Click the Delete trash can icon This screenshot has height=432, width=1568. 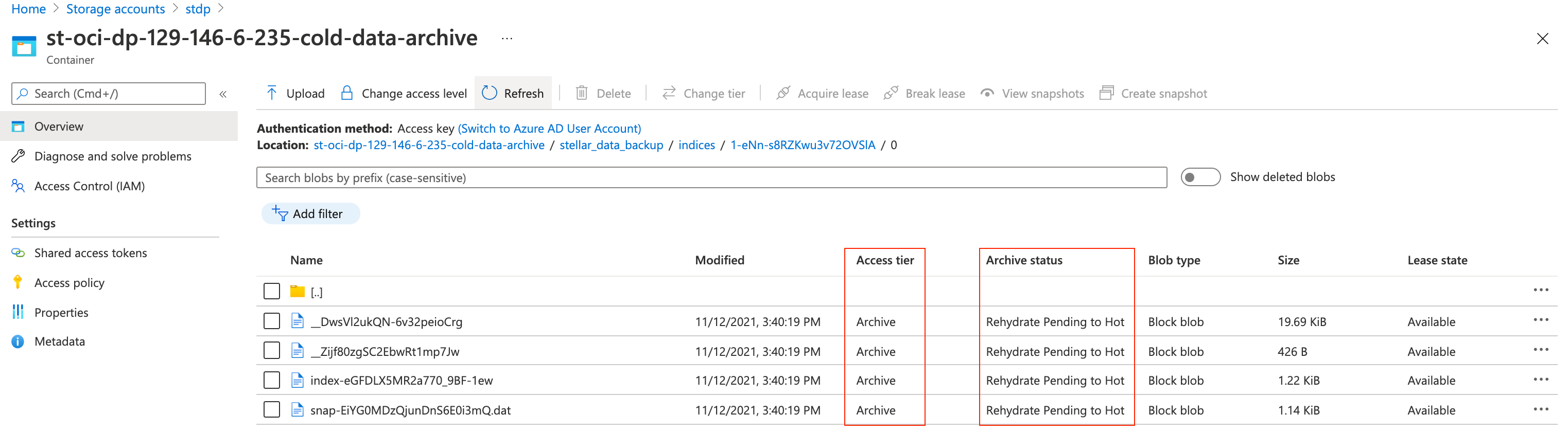(581, 93)
